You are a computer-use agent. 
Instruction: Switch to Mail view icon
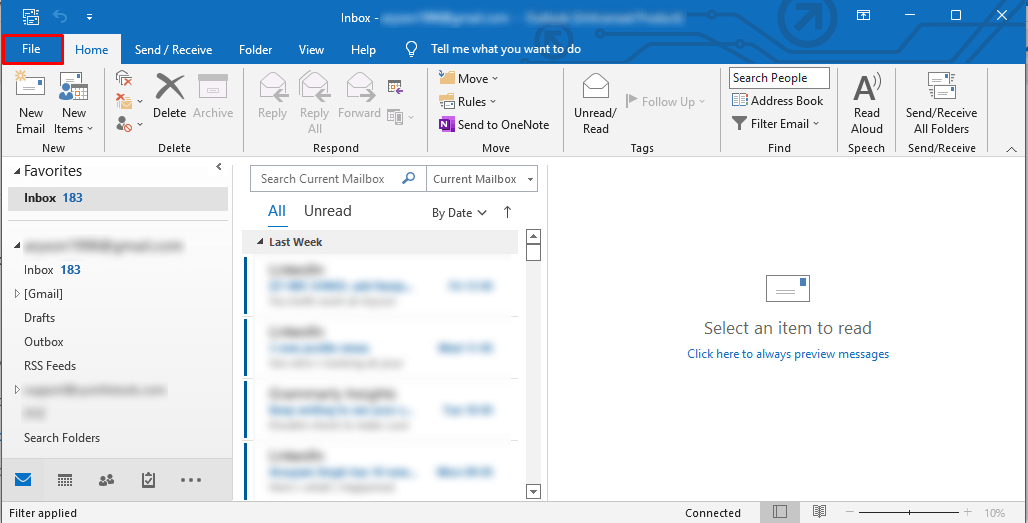tap(23, 480)
